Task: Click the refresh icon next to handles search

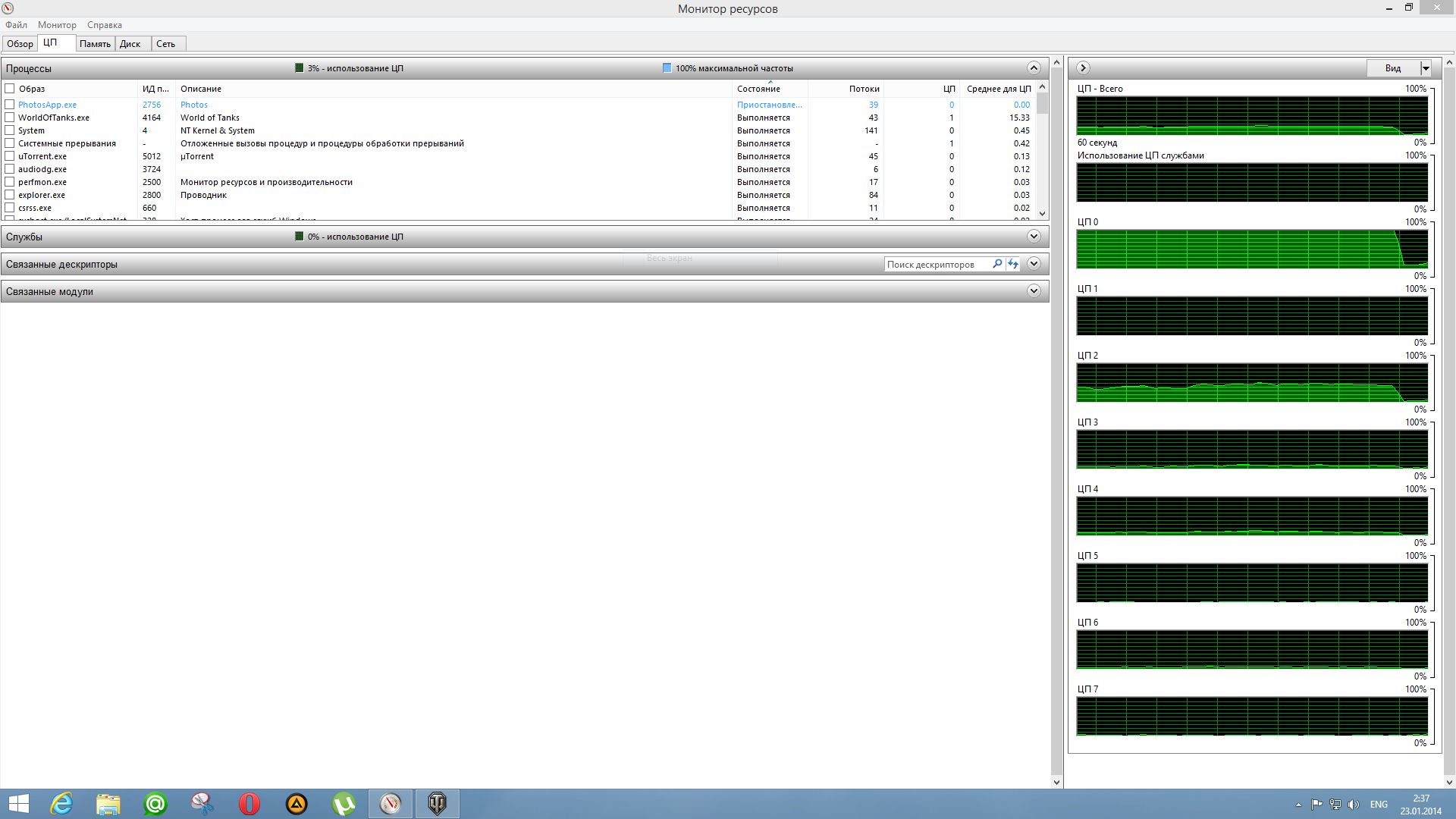Action: 1013,264
